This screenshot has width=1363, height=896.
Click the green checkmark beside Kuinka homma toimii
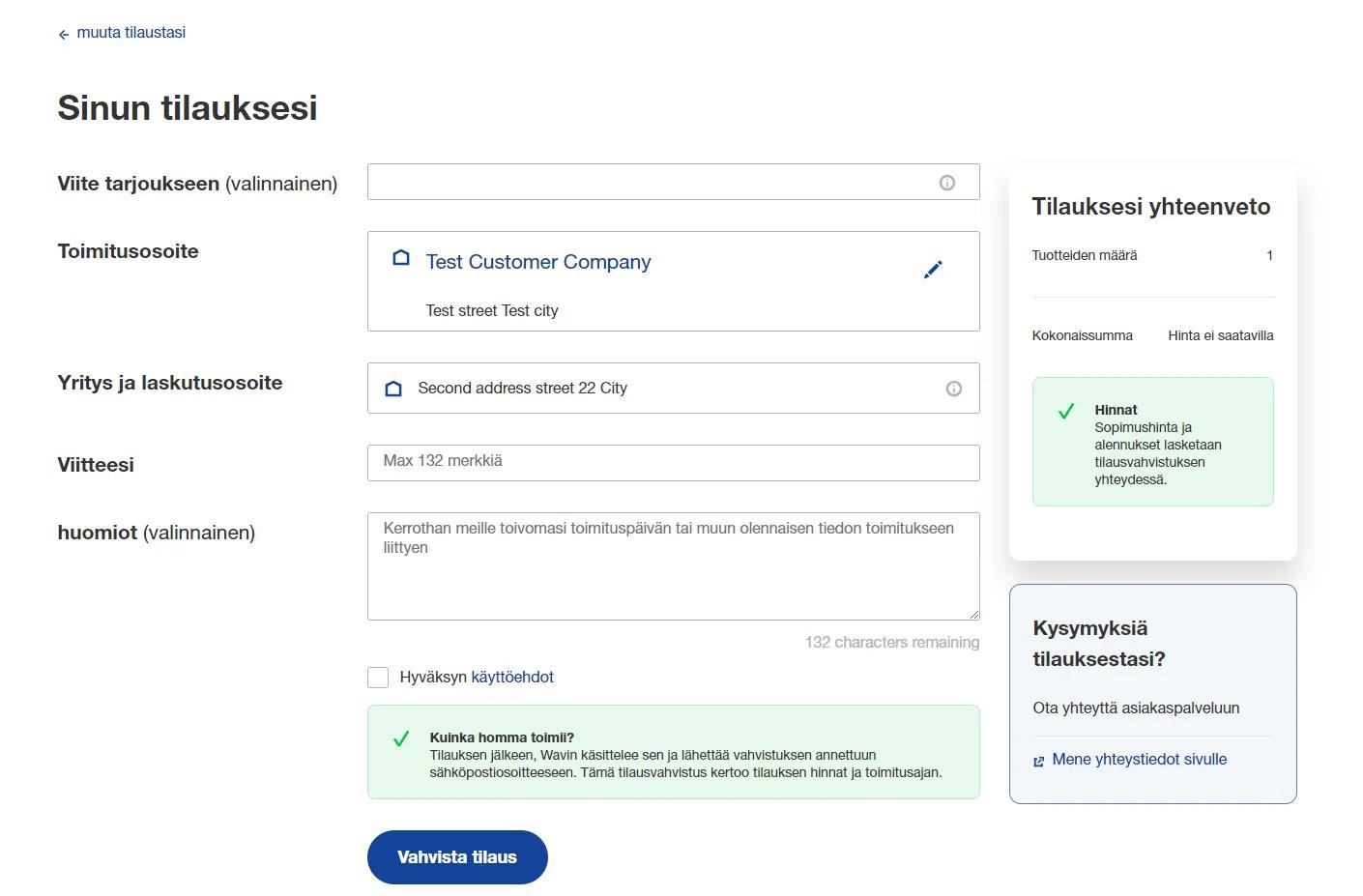point(401,739)
